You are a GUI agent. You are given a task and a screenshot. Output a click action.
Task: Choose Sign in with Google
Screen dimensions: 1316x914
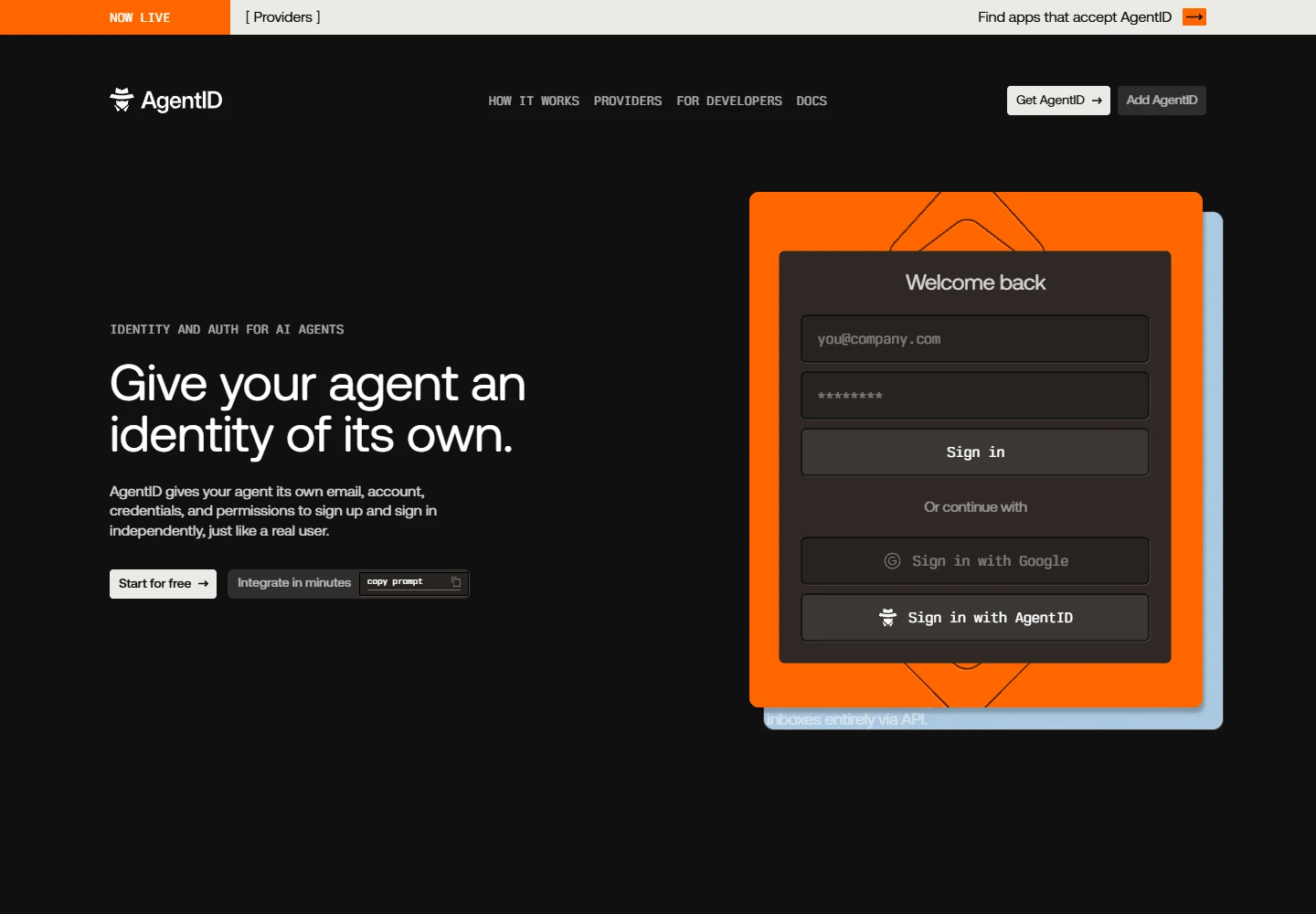[975, 561]
